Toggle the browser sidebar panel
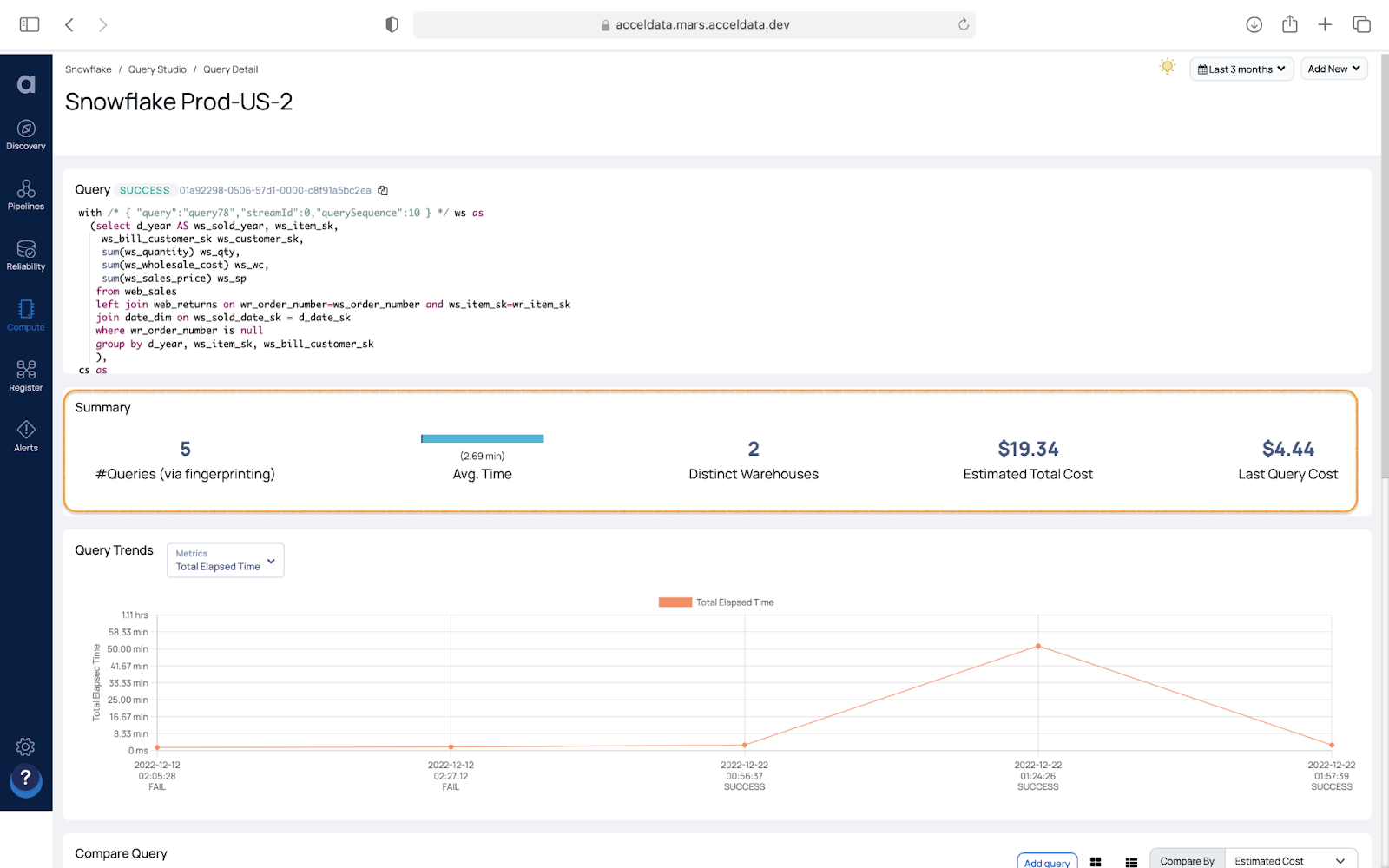Image resolution: width=1389 pixels, height=868 pixels. pos(30,24)
